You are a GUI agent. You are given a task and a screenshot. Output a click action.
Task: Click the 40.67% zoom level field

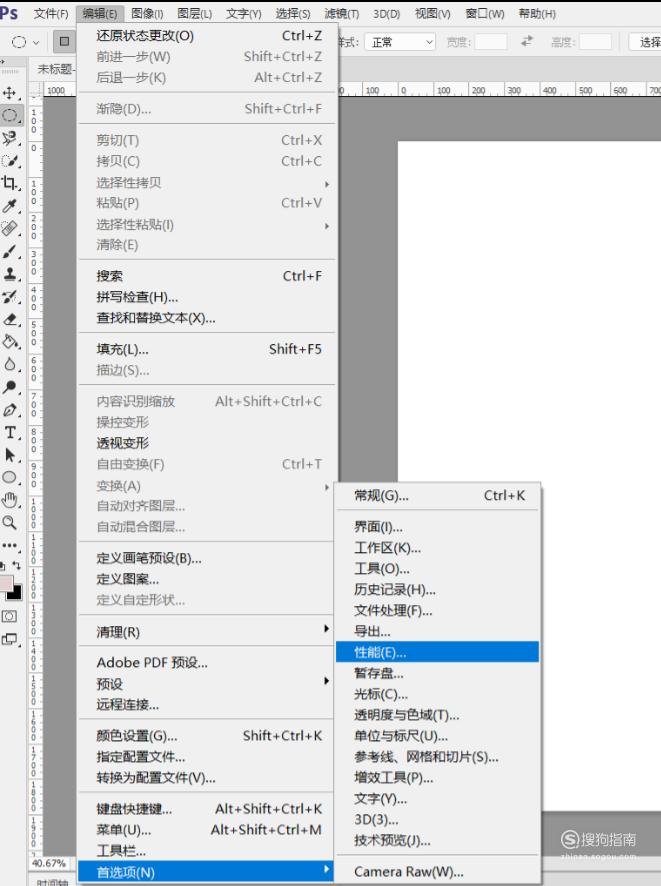[x=49, y=863]
